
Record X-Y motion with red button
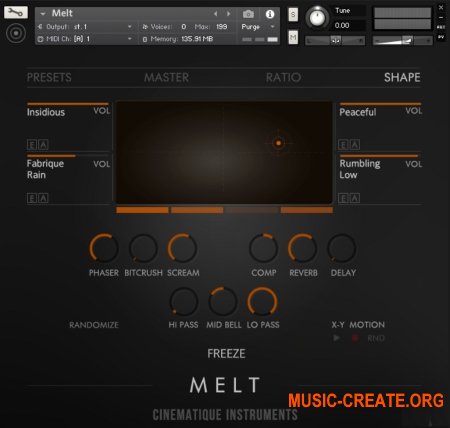tap(355, 338)
